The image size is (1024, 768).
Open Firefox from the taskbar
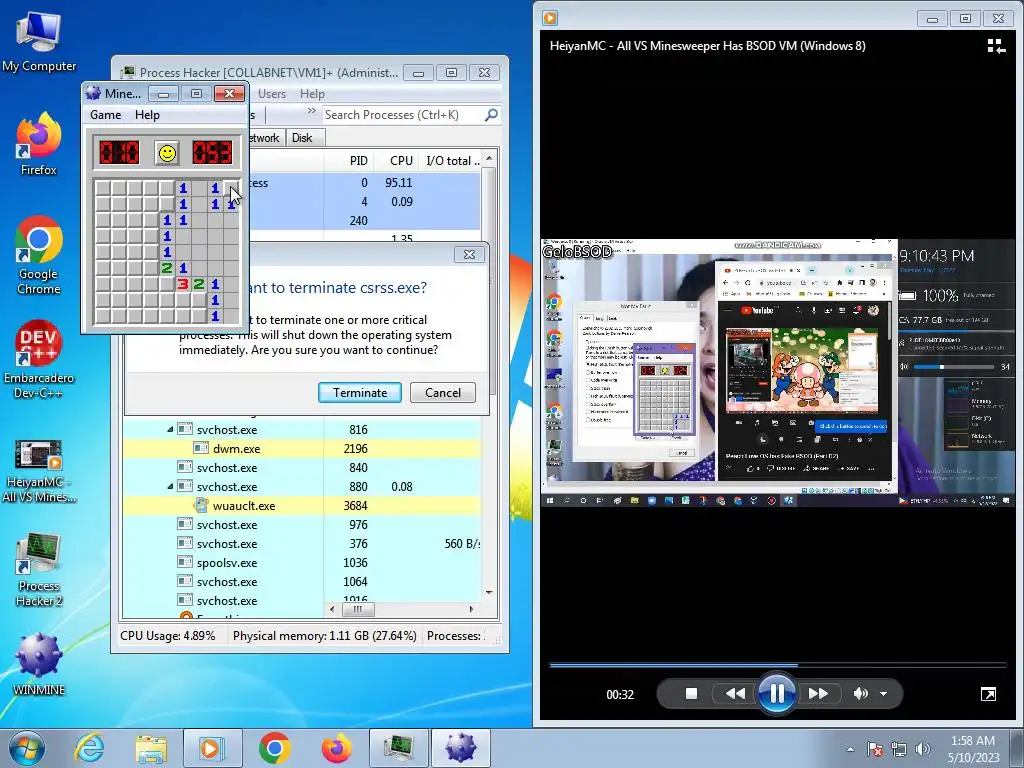(x=336, y=748)
